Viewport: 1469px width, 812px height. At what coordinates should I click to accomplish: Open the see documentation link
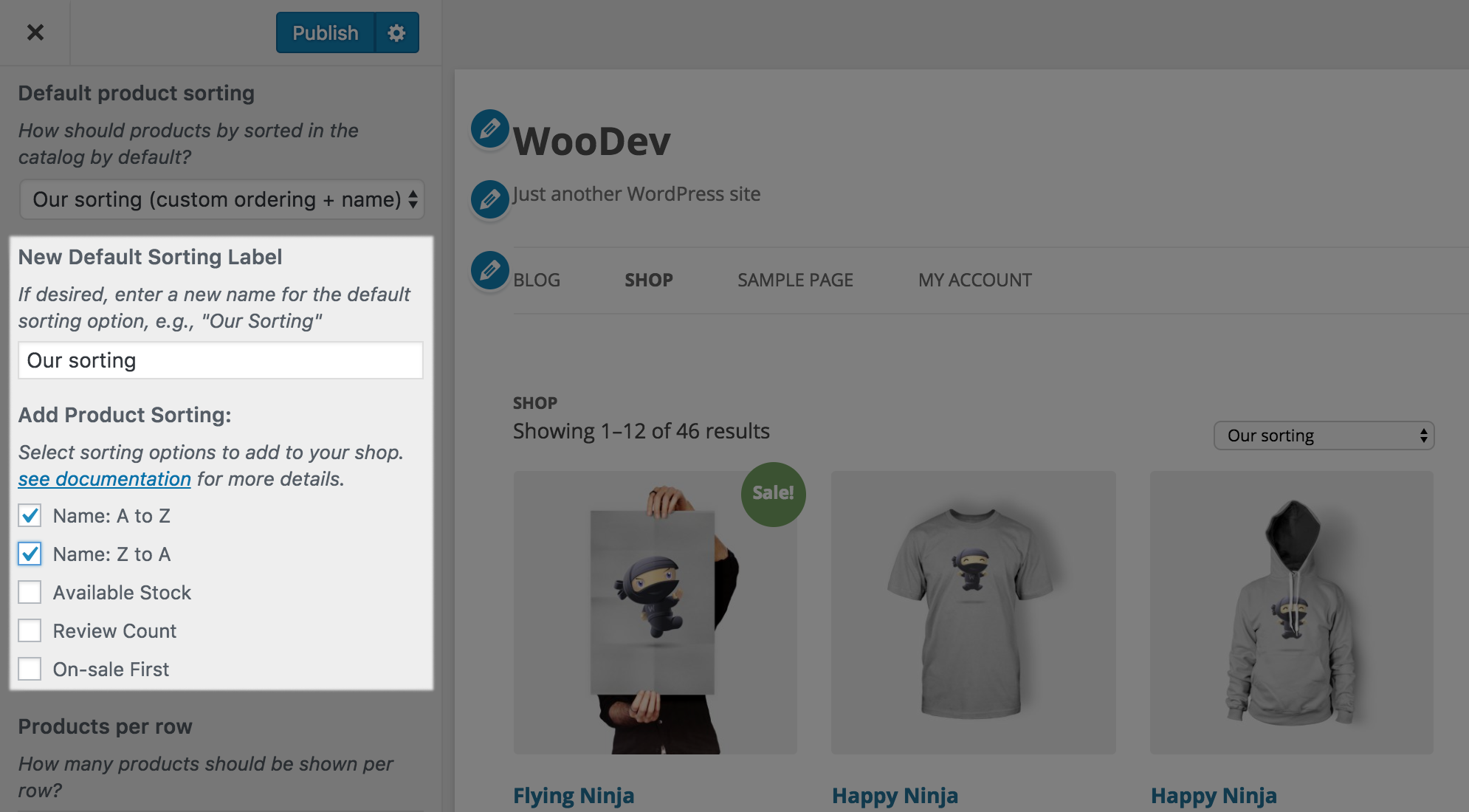(x=104, y=479)
